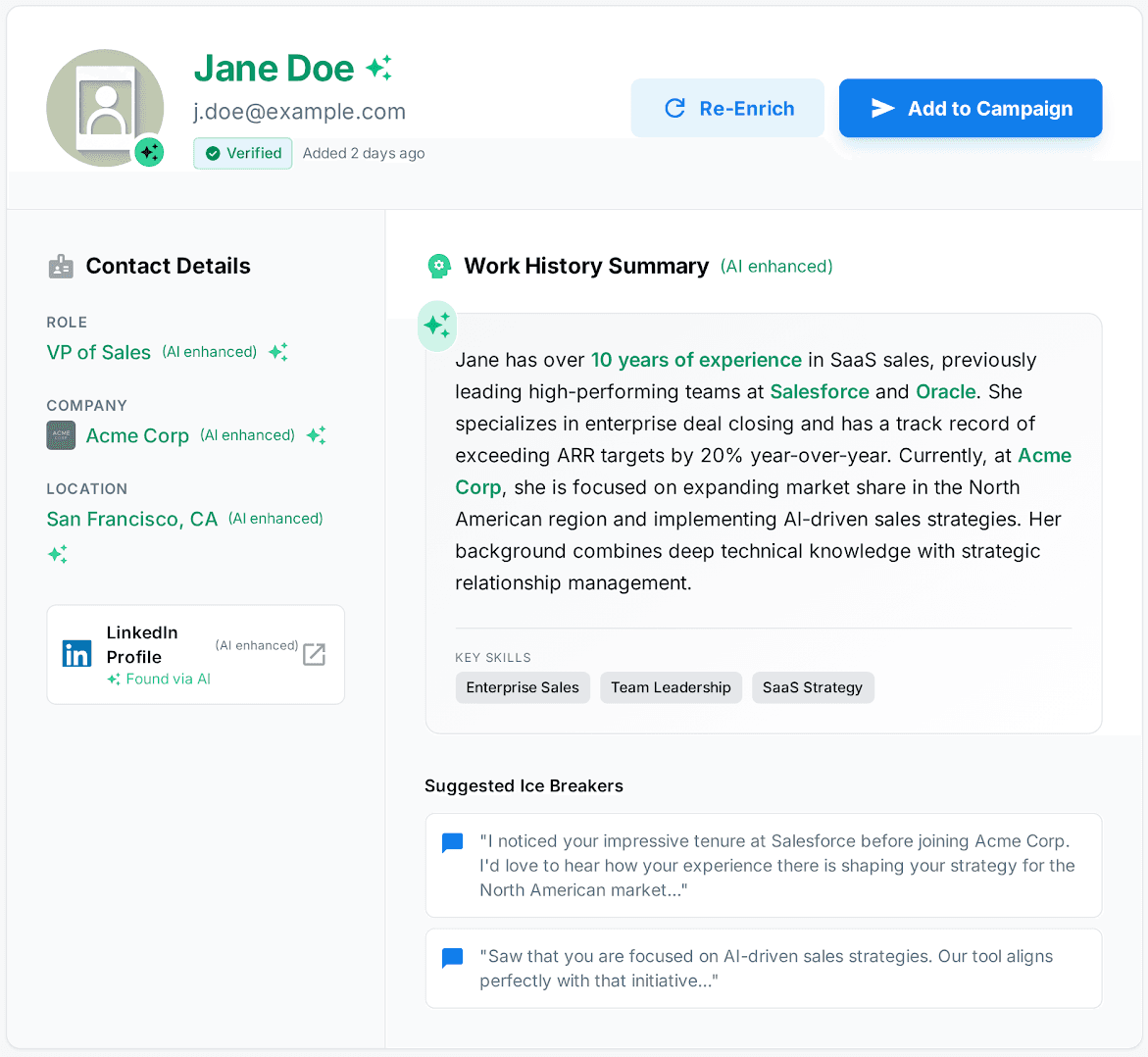This screenshot has width=1148, height=1057.
Task: Click the briefcase icon next to Contact Details
Action: click(x=59, y=265)
